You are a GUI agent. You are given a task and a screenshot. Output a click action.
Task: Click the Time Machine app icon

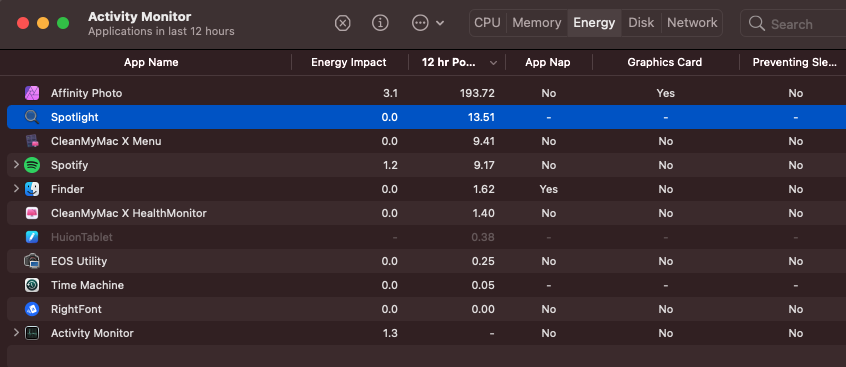[32, 285]
